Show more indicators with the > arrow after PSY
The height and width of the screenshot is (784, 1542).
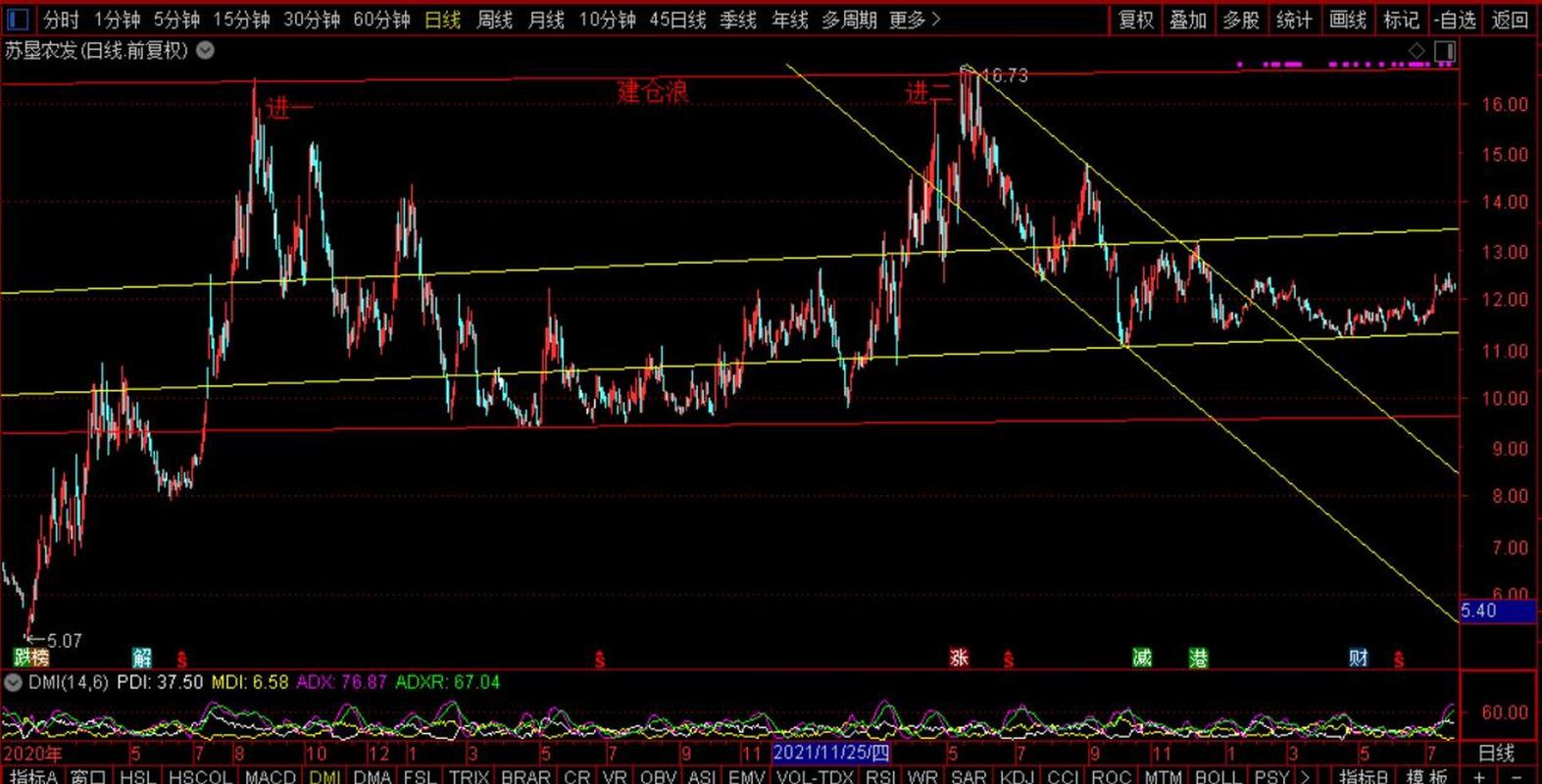(1305, 776)
